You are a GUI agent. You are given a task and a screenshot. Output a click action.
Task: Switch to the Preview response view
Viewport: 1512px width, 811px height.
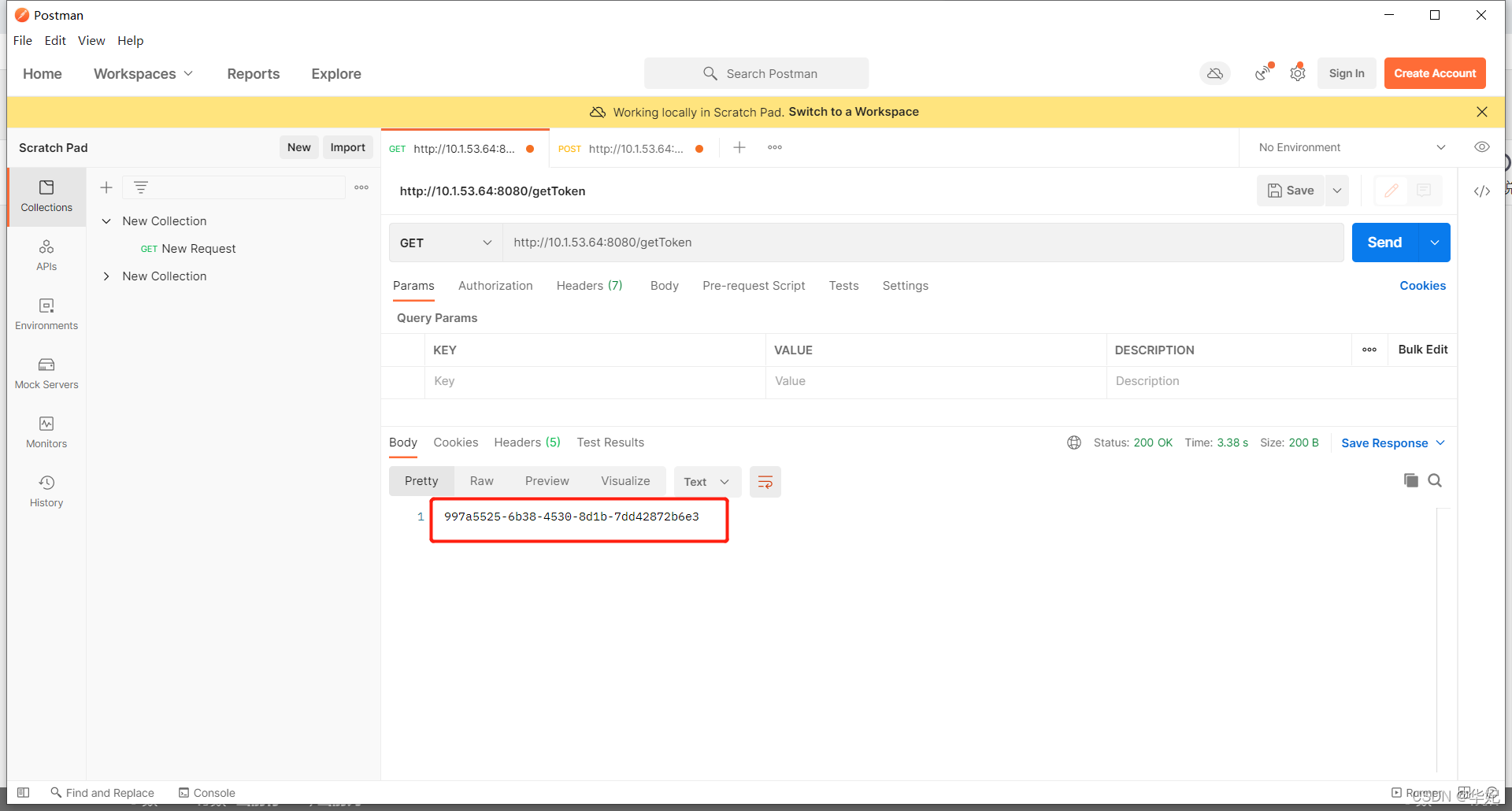pyautogui.click(x=547, y=481)
